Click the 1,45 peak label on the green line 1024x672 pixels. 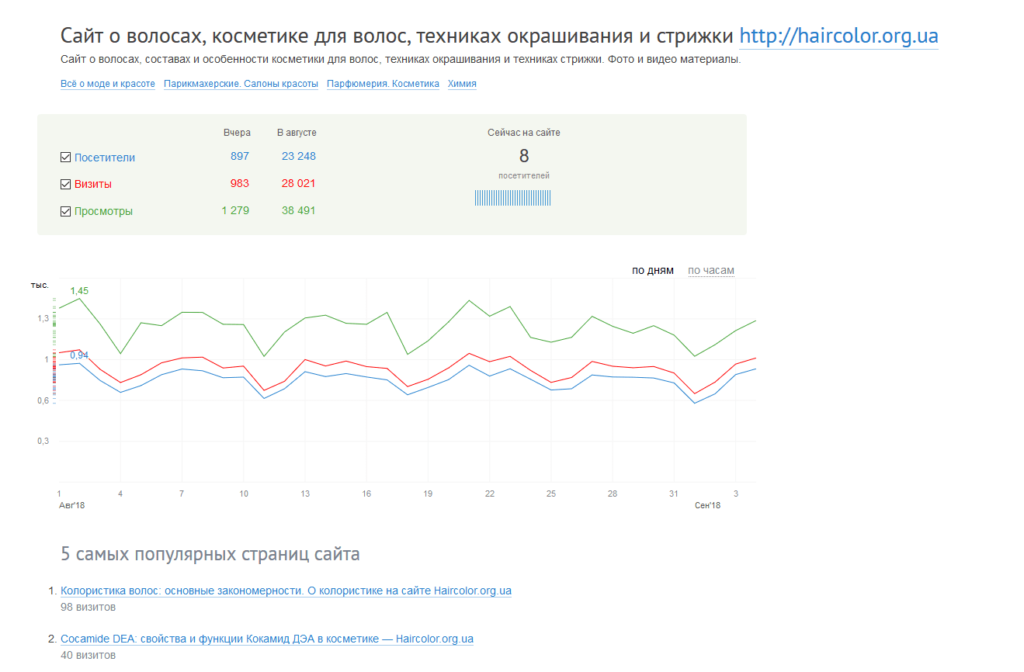79,291
